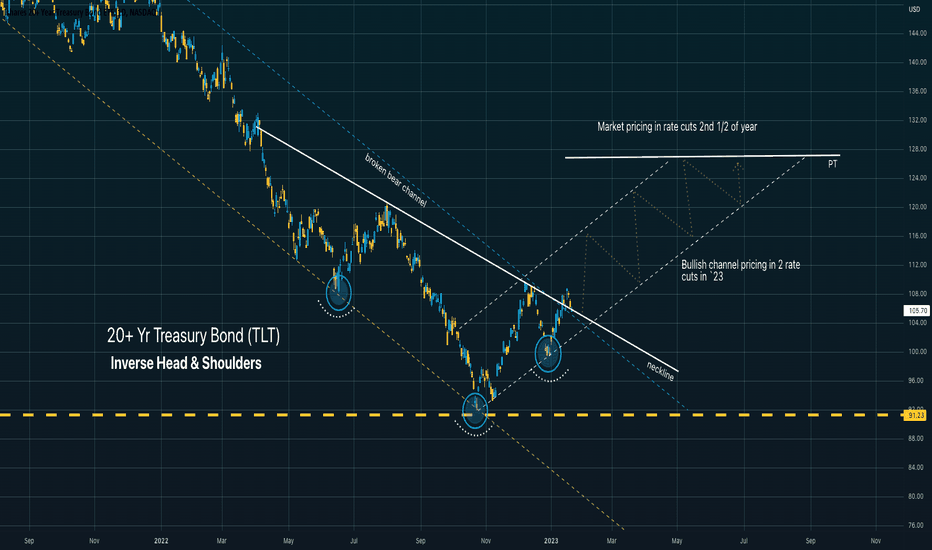The height and width of the screenshot is (550, 932).
Task: Select the right shoulder circle near 2023
Action: coord(548,353)
